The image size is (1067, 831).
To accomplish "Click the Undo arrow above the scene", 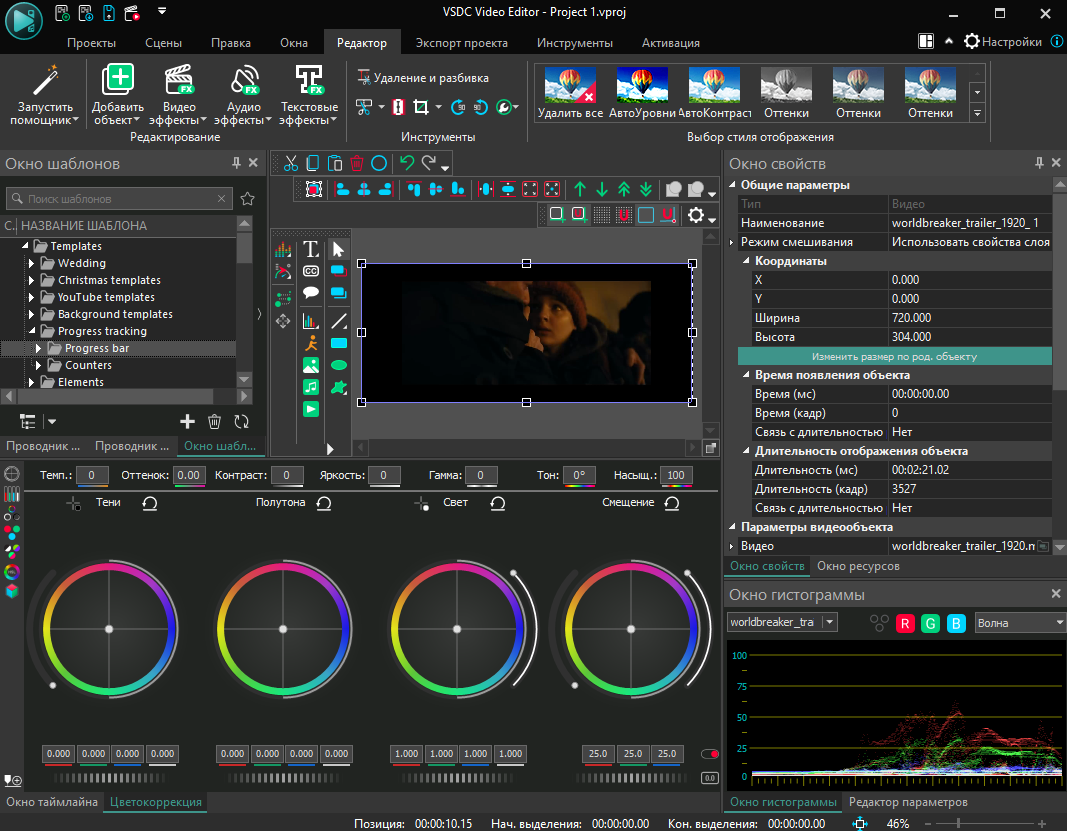I will 406,164.
